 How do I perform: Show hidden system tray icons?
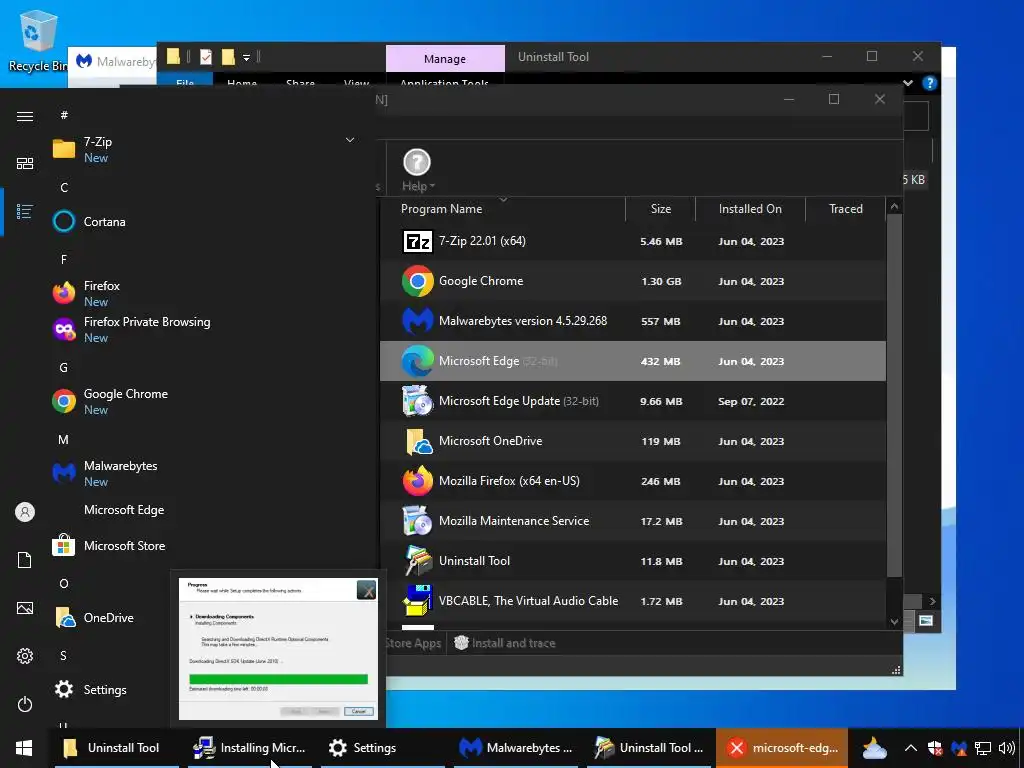tap(910, 748)
